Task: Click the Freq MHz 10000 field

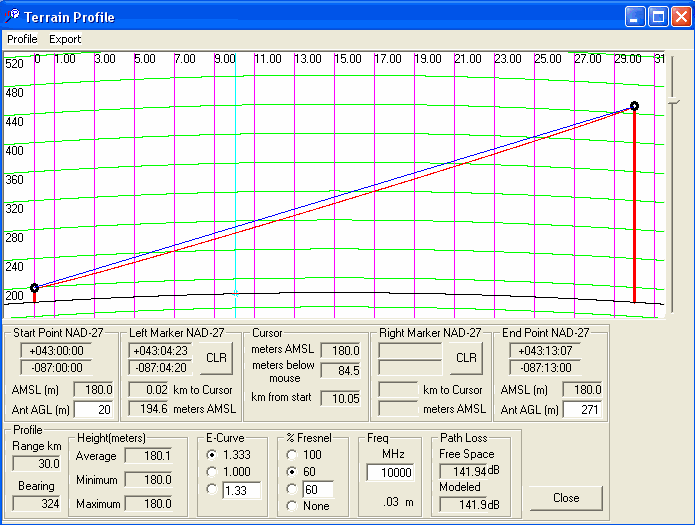Action: pyautogui.click(x=390, y=472)
